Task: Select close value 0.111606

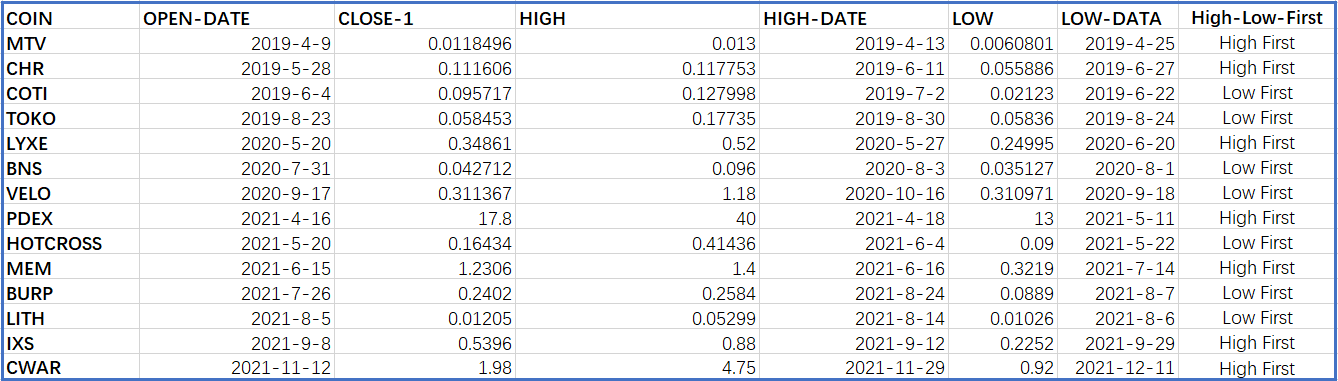Action: click(475, 68)
